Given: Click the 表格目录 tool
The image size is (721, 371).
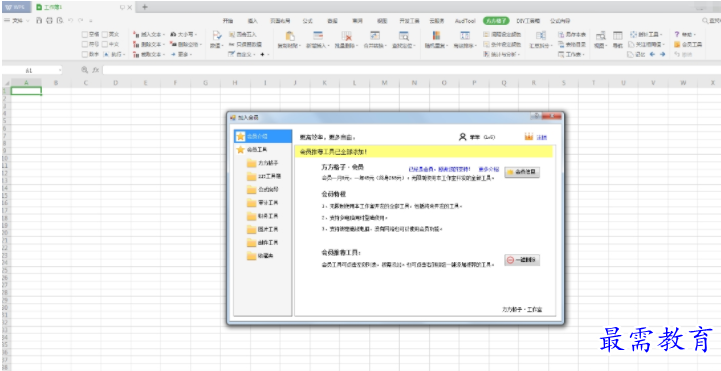Looking at the screenshot, I should pyautogui.click(x=572, y=45).
